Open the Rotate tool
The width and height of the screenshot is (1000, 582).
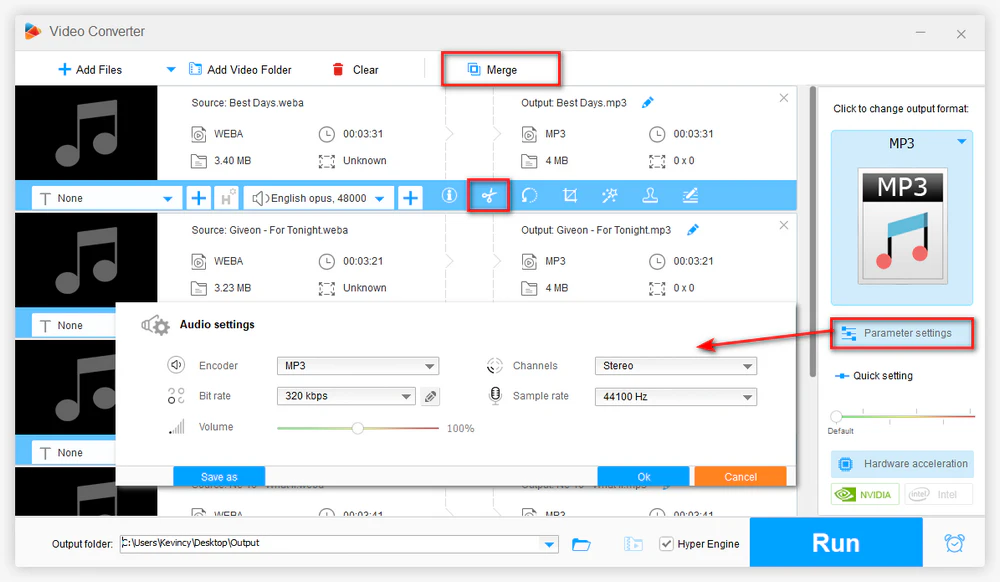pyautogui.click(x=529, y=196)
